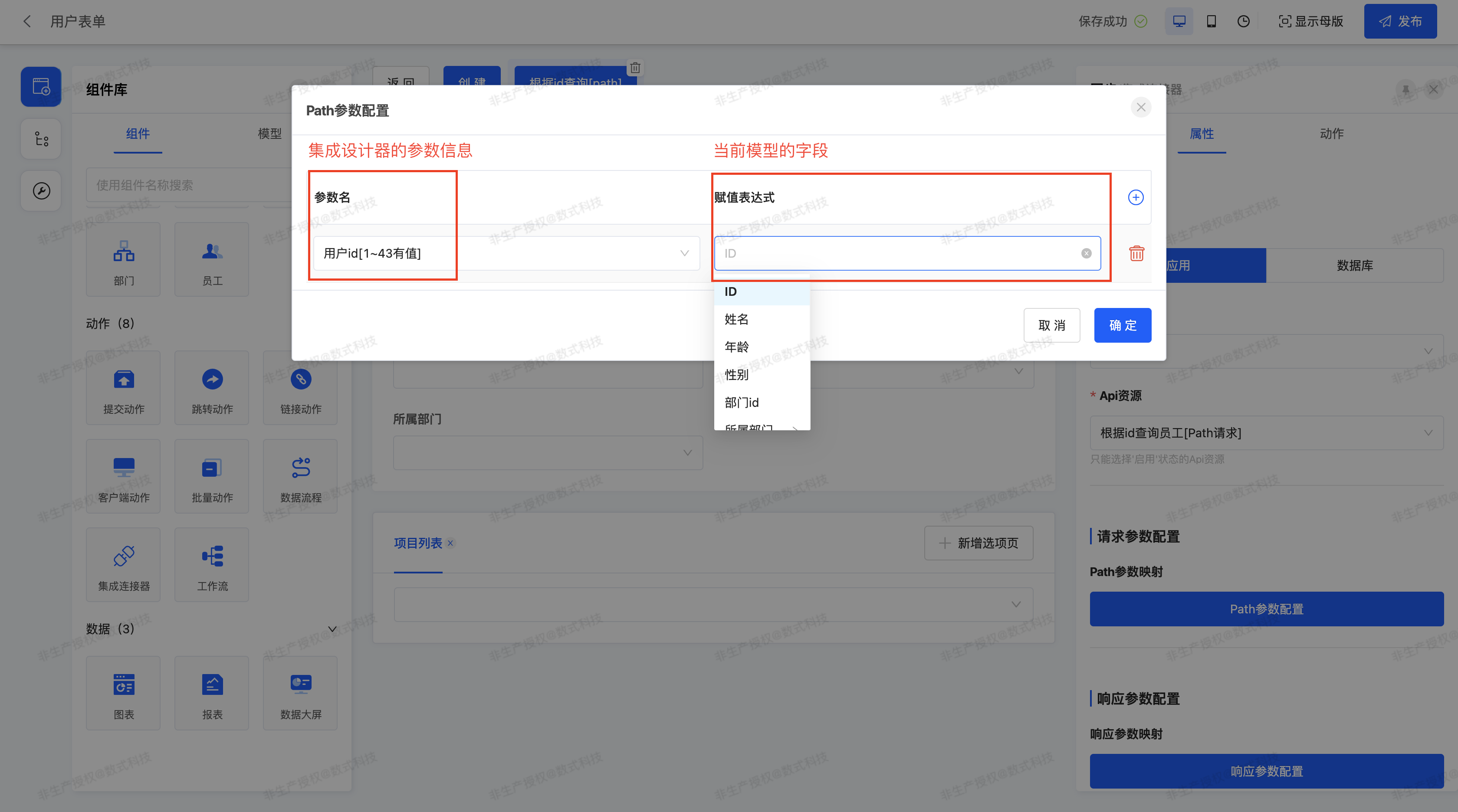Choose 部门id from the dropdown list

(x=762, y=403)
